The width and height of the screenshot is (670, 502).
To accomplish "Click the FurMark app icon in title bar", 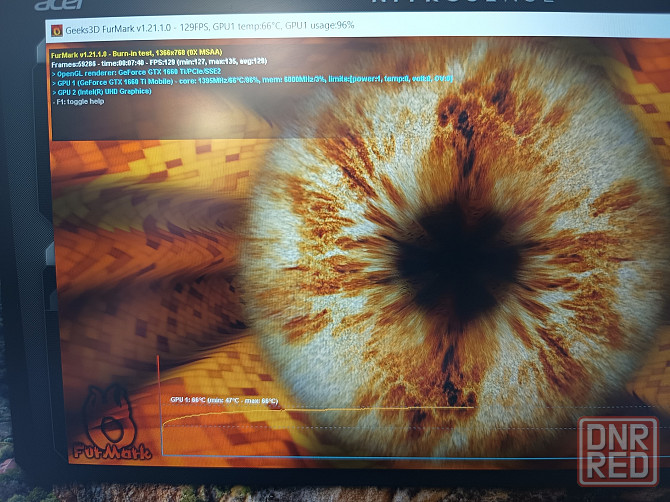I will coord(57,29).
